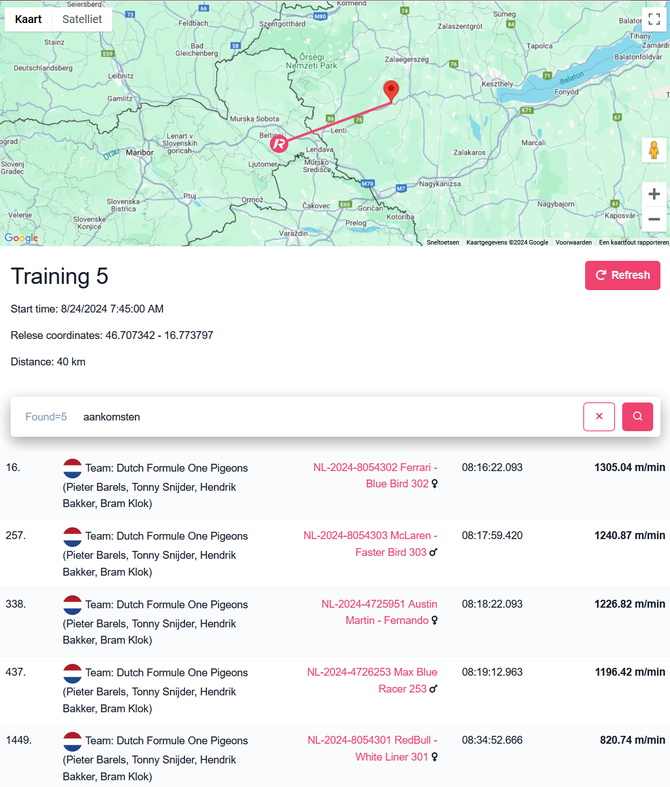Click Nagykanizsa label on map
Viewport: 670px width, 787px height.
pos(440,184)
